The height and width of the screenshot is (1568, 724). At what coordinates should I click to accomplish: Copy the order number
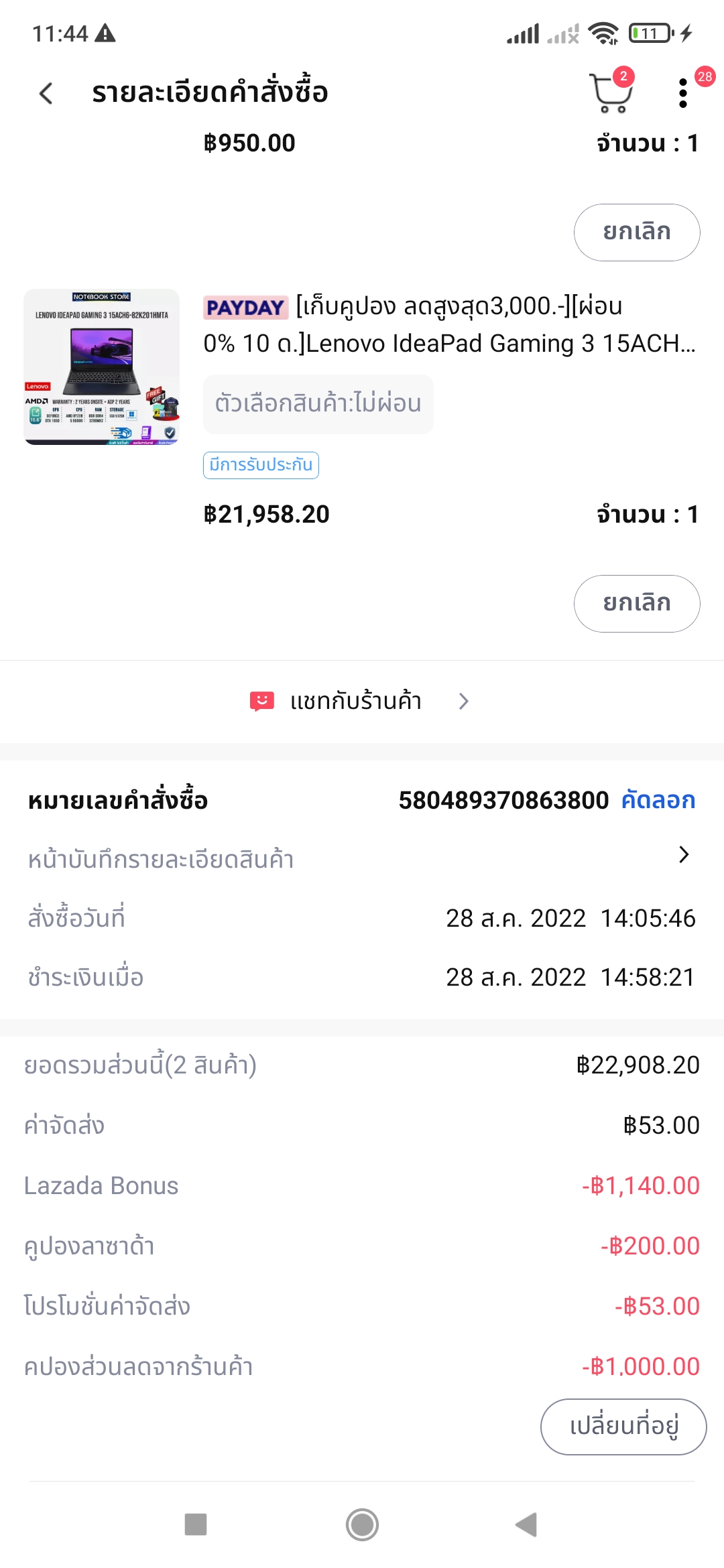pos(658,800)
